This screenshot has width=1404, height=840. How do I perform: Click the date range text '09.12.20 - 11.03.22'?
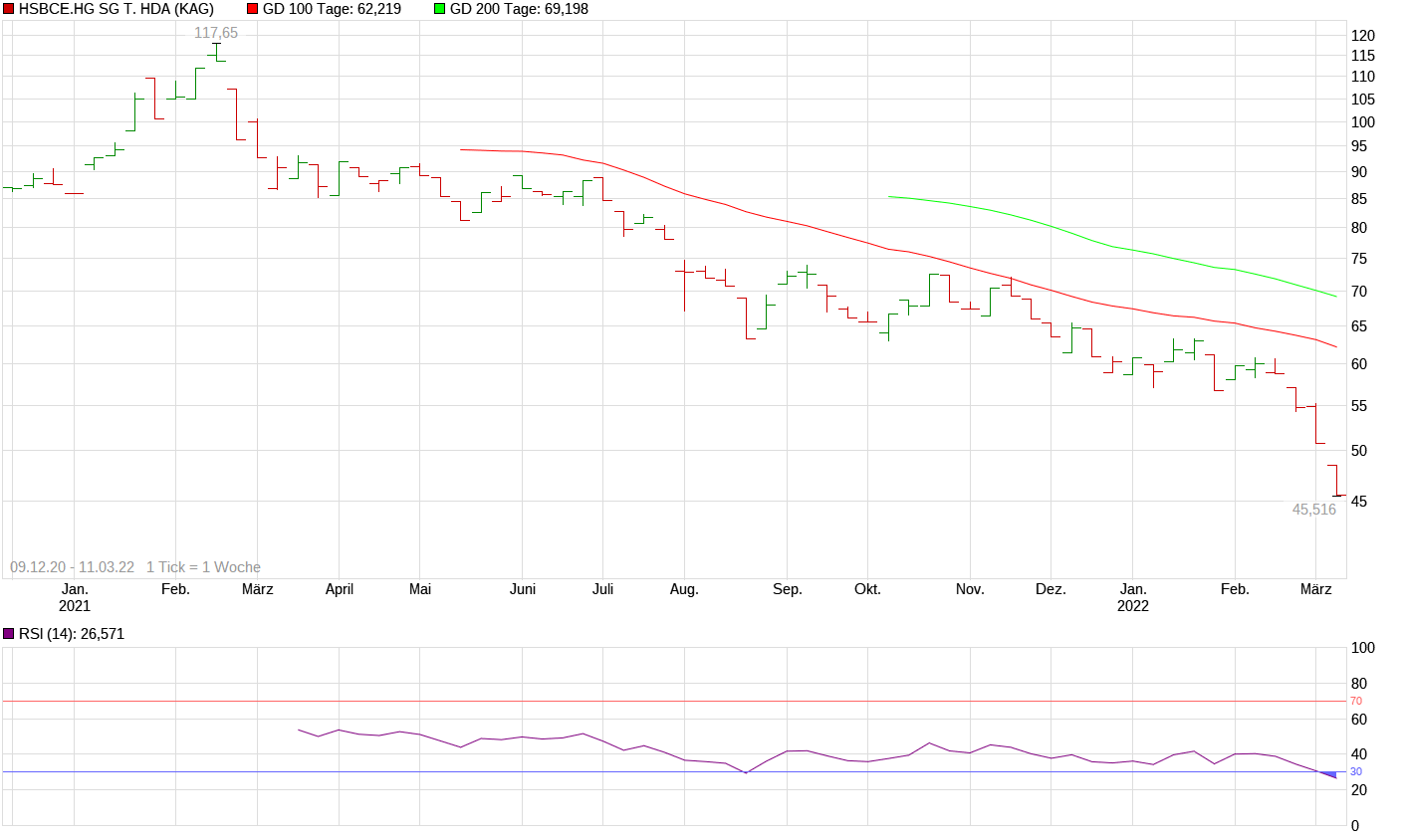[72, 567]
